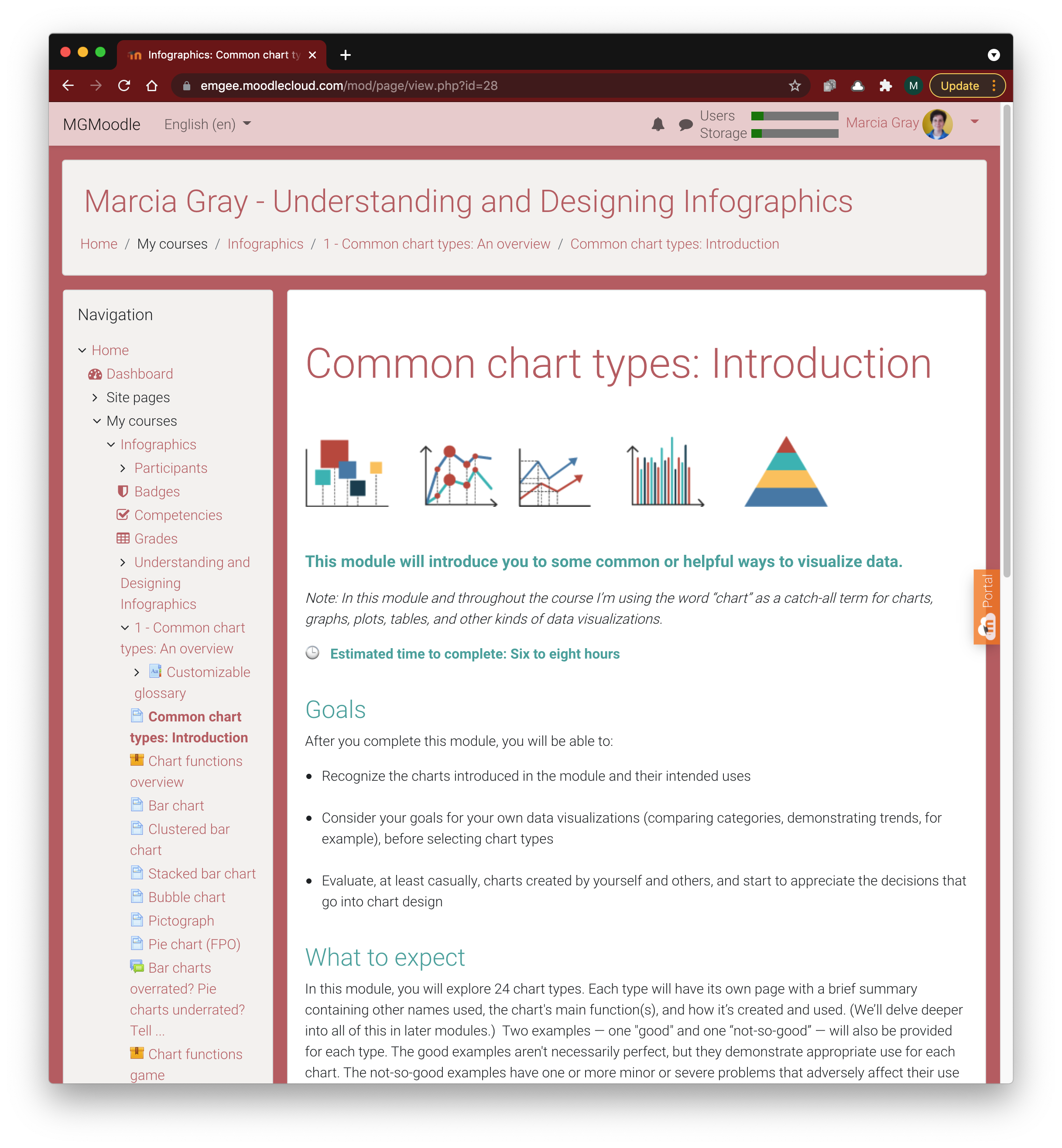1062x1148 pixels.
Task: Open the user menu dropdown arrow
Action: pos(974,122)
